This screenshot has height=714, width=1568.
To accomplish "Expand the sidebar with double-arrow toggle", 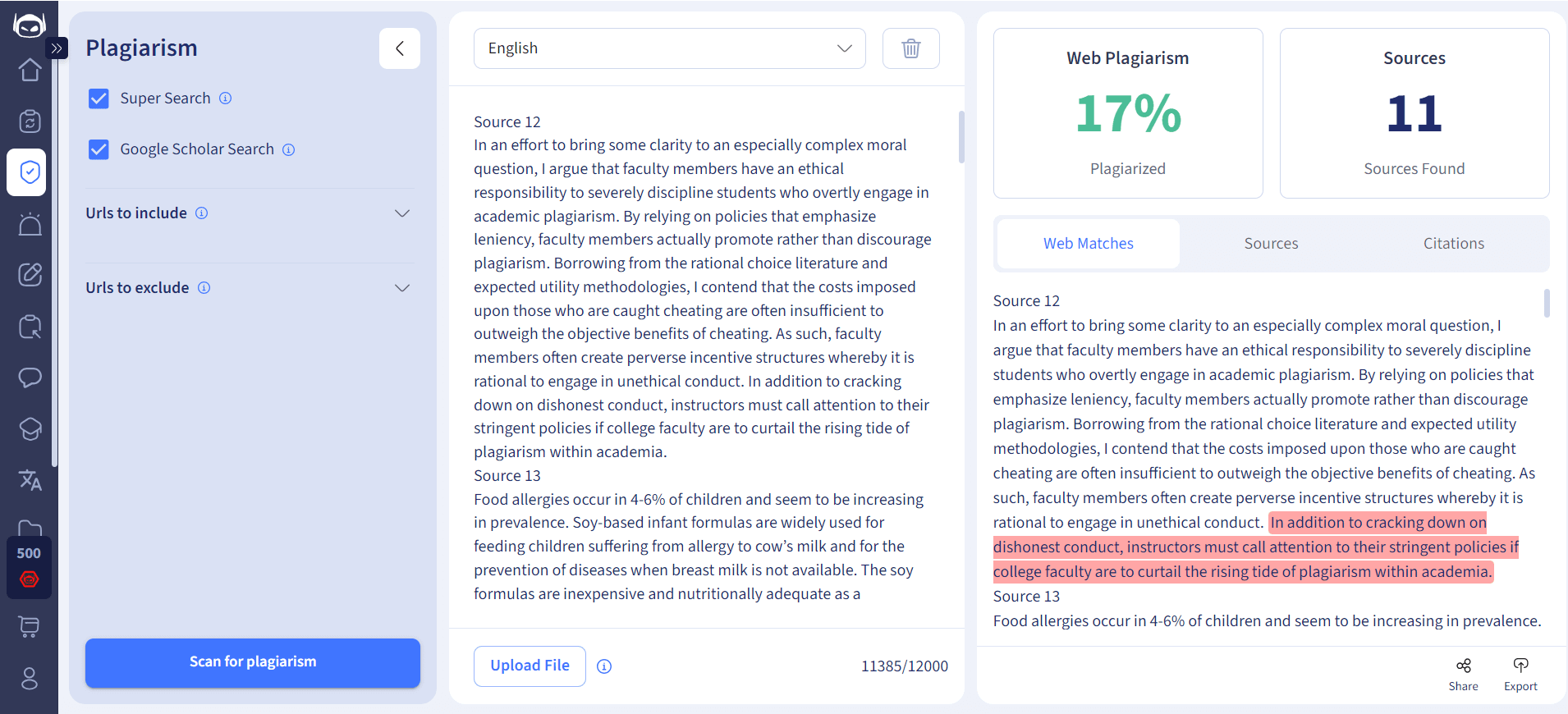I will [57, 48].
